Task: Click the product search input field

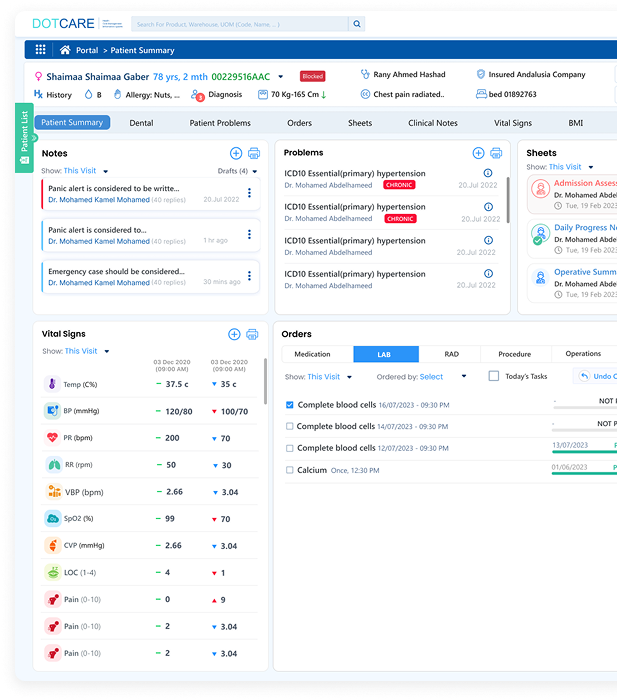Action: point(220,23)
